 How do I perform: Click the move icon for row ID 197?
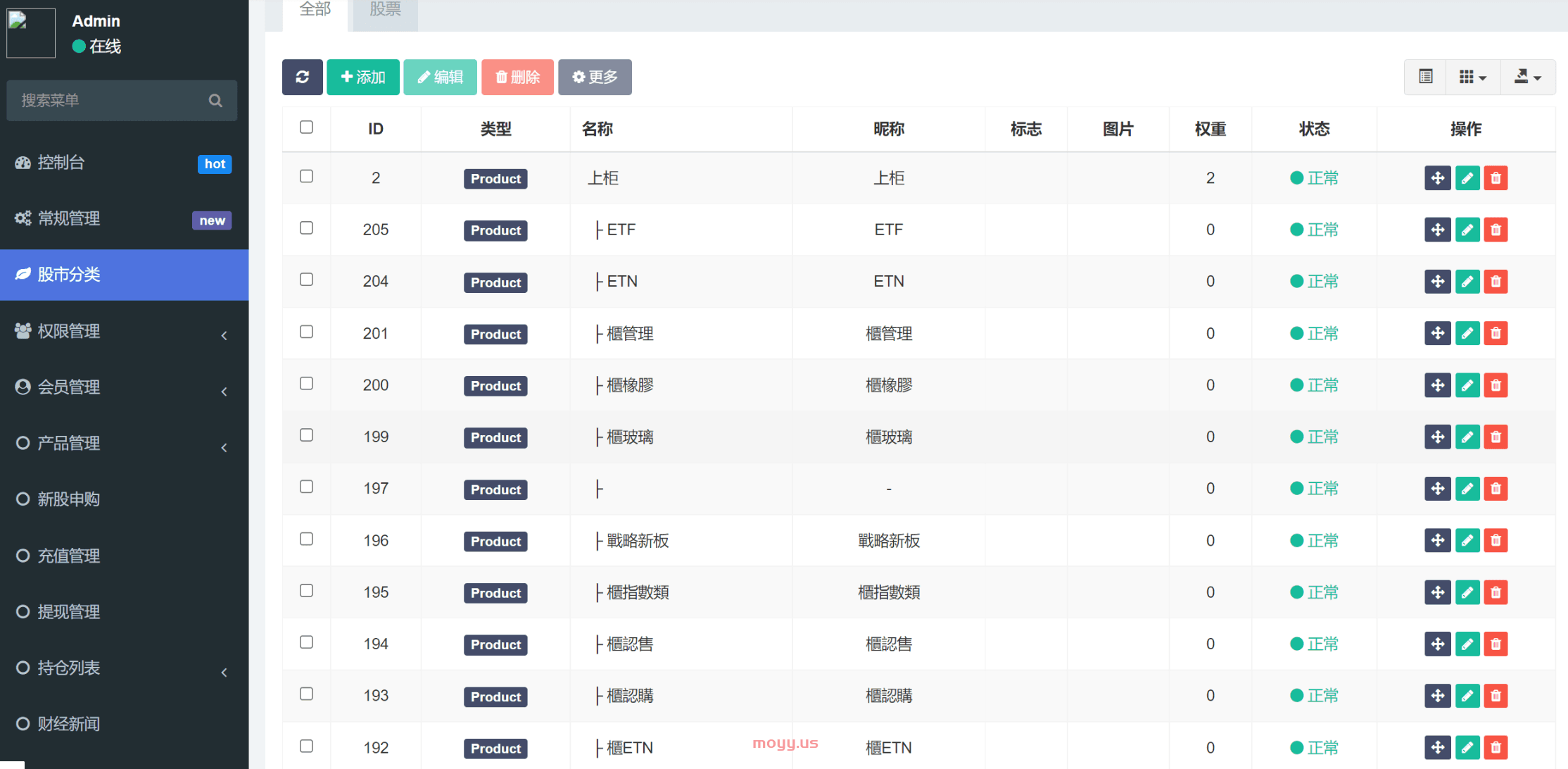pos(1438,489)
